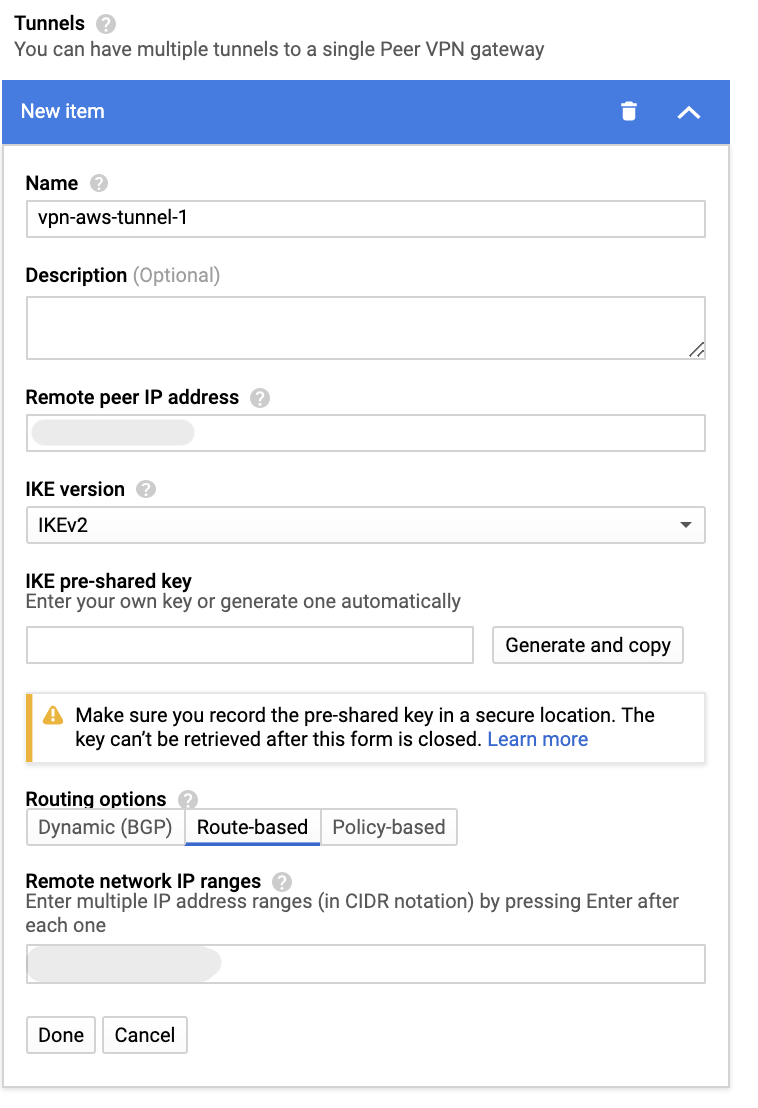
Task: Click the yellow warning triangle icon
Action: click(53, 716)
